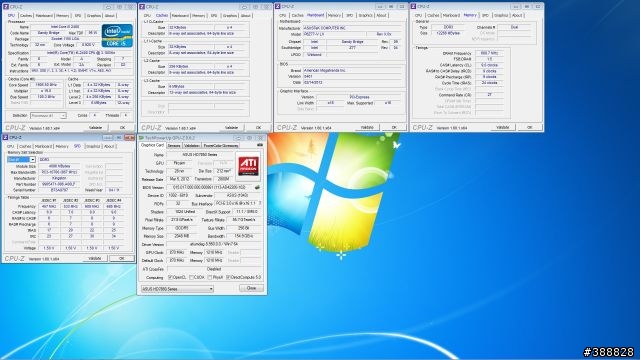Click Validate in the CPU-Z SPD window
Image resolution: width=640 pixels, height=360 pixels.
(x=95, y=258)
